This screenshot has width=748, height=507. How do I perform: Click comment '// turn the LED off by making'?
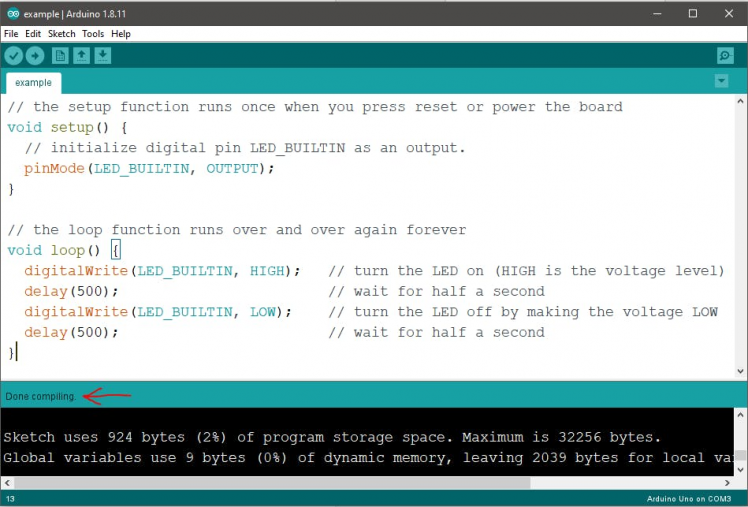[x=523, y=312]
